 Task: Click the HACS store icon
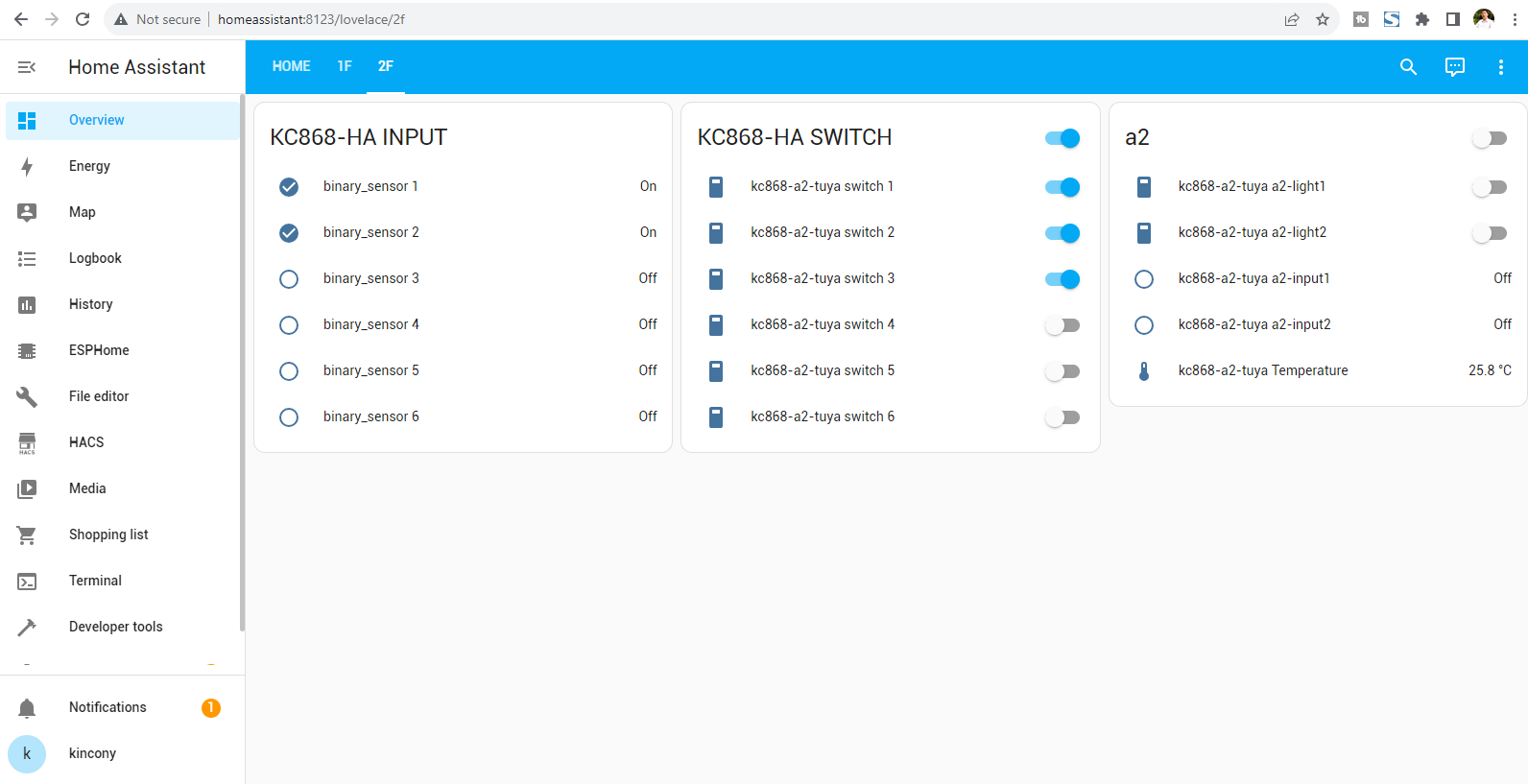click(27, 442)
